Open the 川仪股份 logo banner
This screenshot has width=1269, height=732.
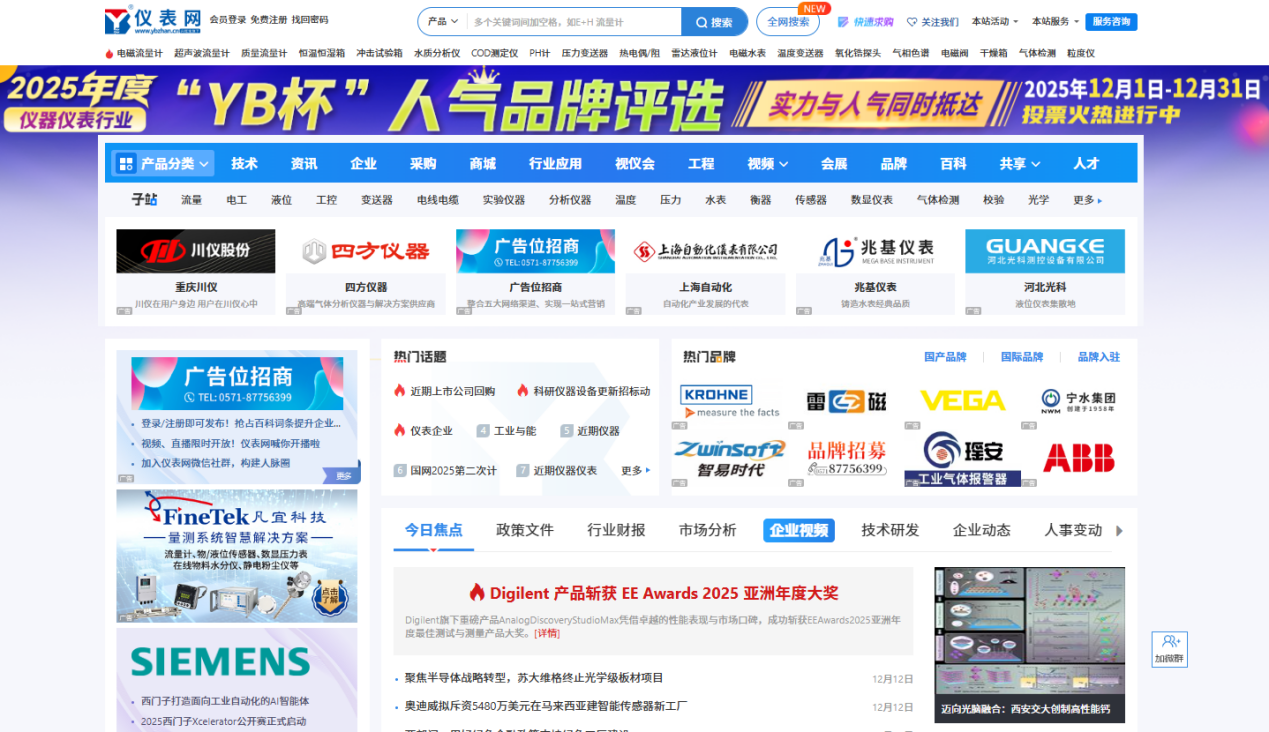point(195,251)
